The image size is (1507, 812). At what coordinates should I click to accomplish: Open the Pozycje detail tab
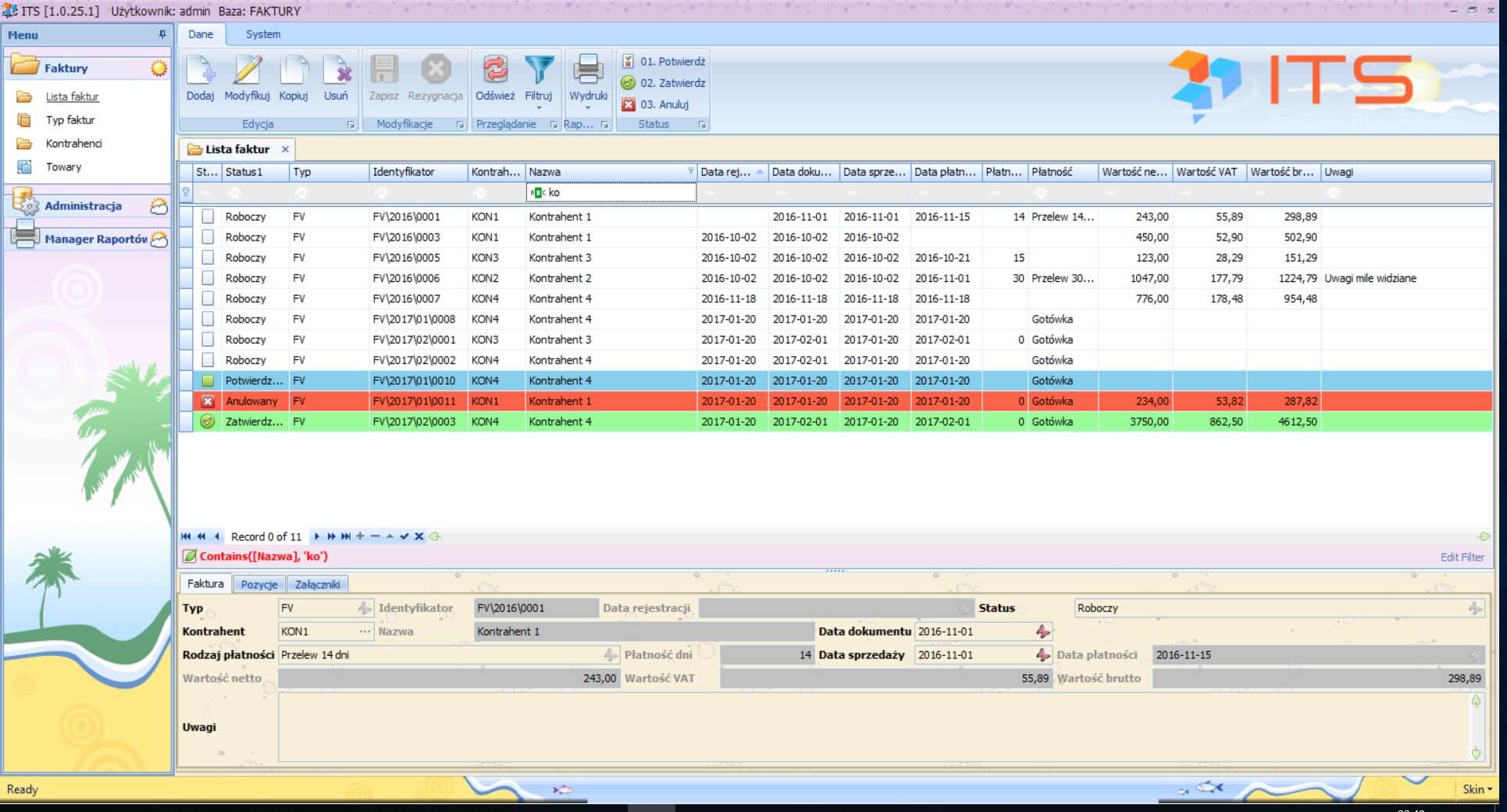(258, 584)
